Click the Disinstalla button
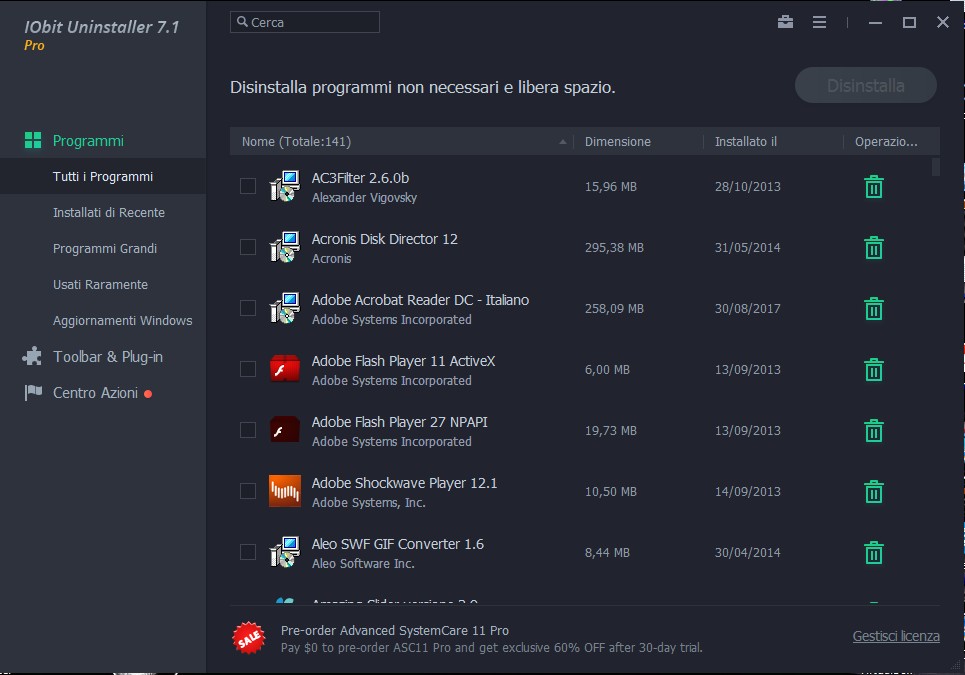The image size is (965, 675). (866, 86)
